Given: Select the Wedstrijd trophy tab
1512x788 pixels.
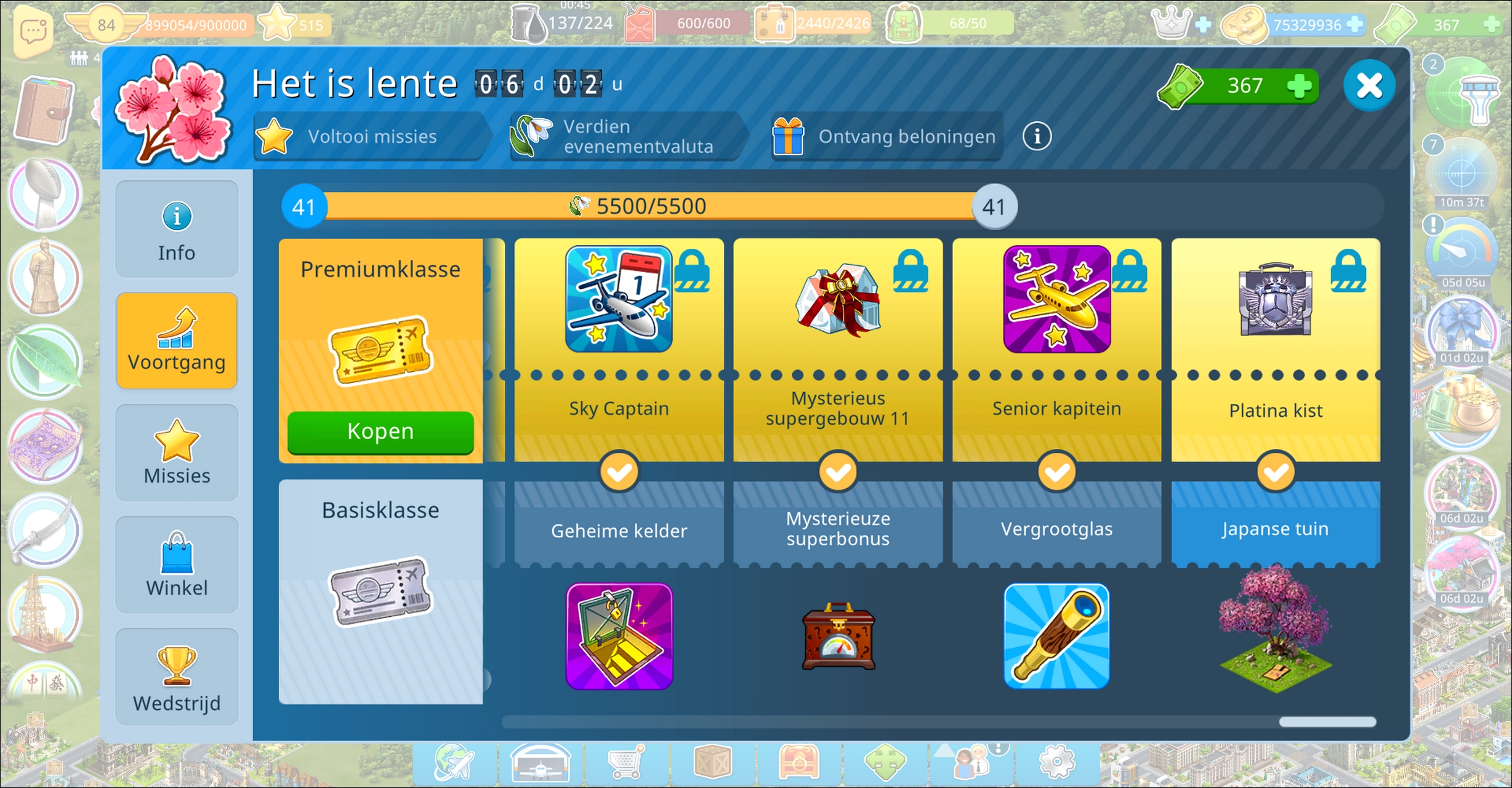Looking at the screenshot, I should 177,677.
